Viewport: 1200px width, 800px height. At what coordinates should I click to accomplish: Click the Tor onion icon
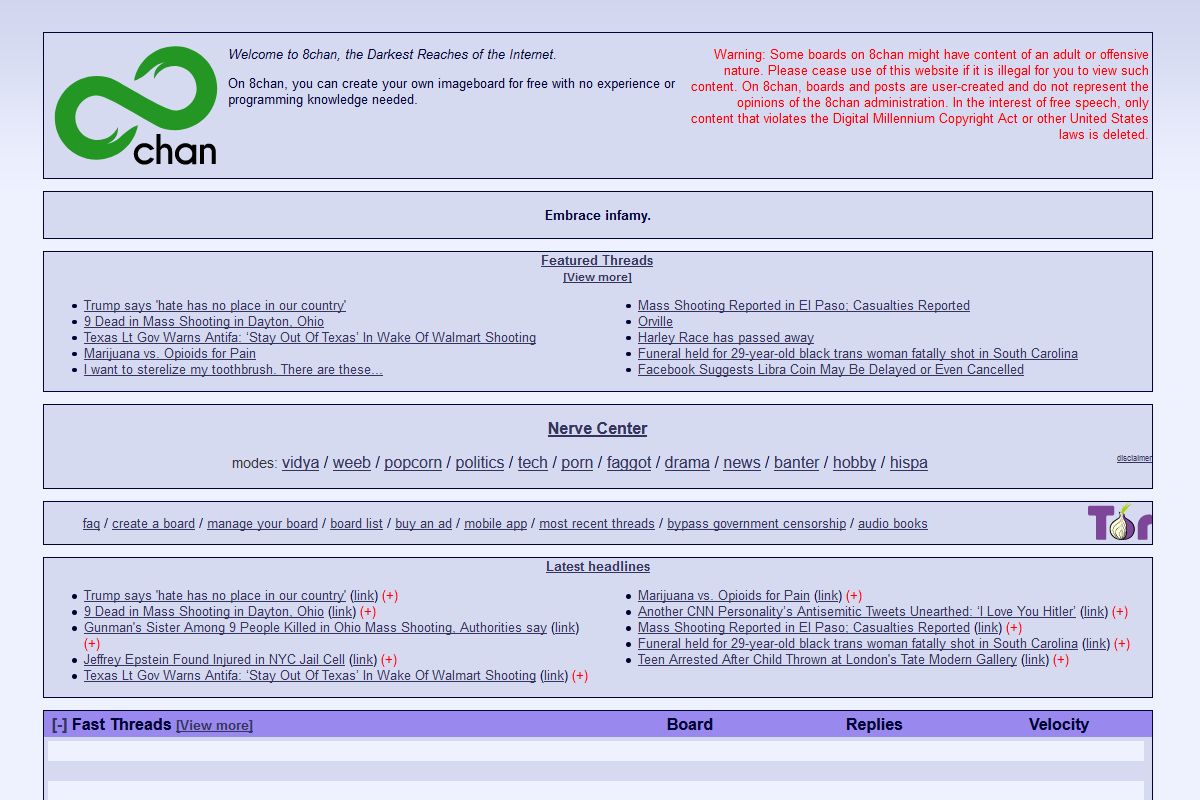pyautogui.click(x=1119, y=522)
